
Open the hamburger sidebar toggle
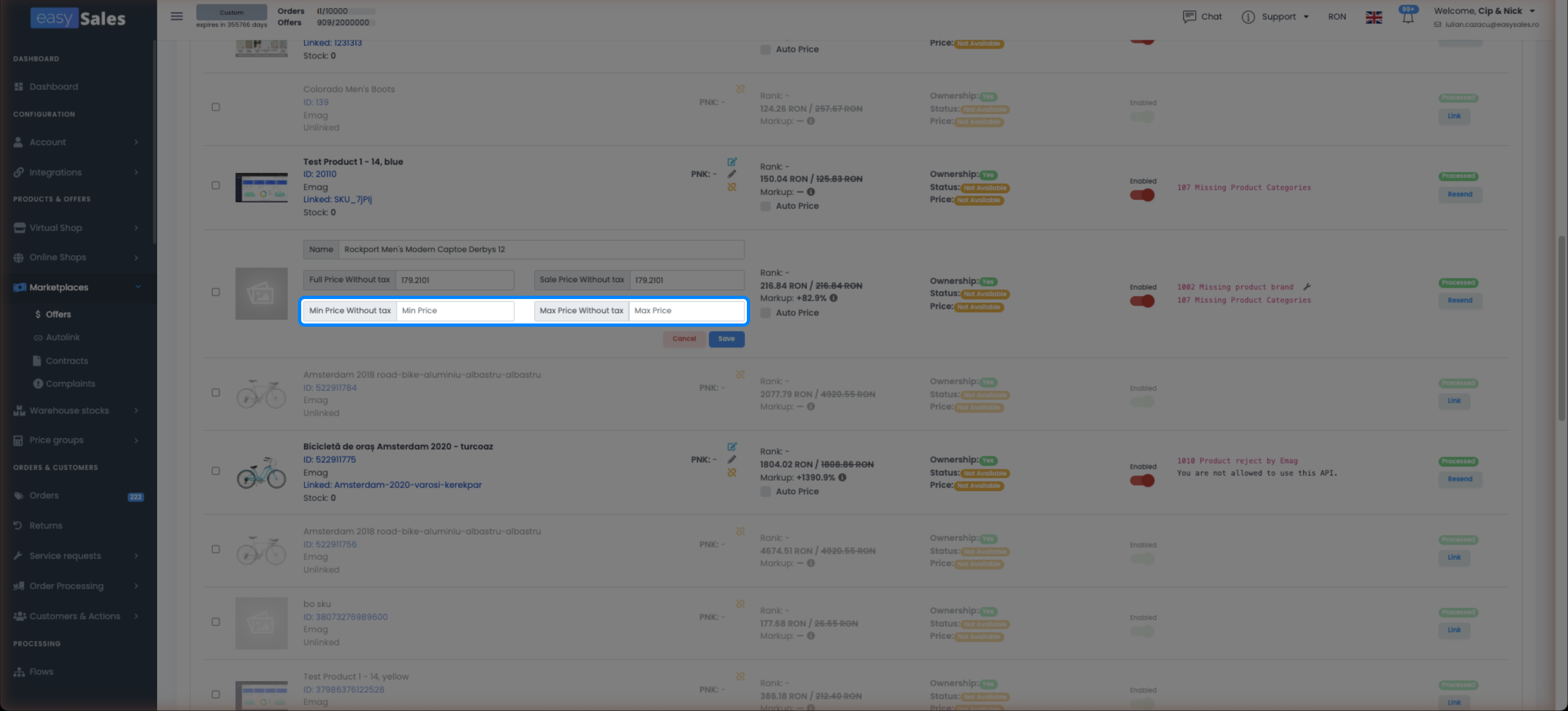(177, 16)
